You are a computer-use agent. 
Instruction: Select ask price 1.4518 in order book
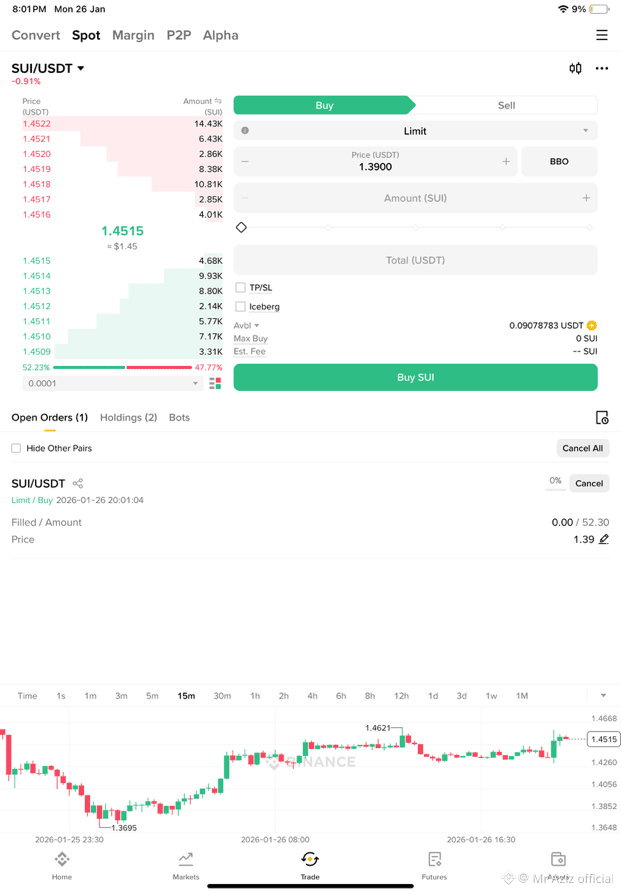[x=36, y=184]
